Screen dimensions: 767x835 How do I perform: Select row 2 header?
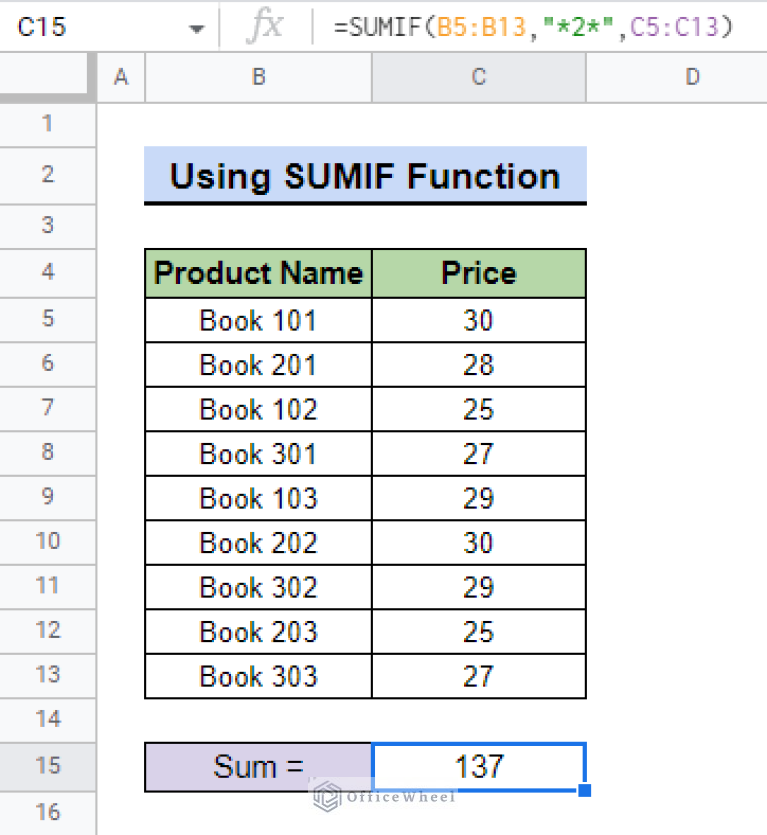pos(48,175)
